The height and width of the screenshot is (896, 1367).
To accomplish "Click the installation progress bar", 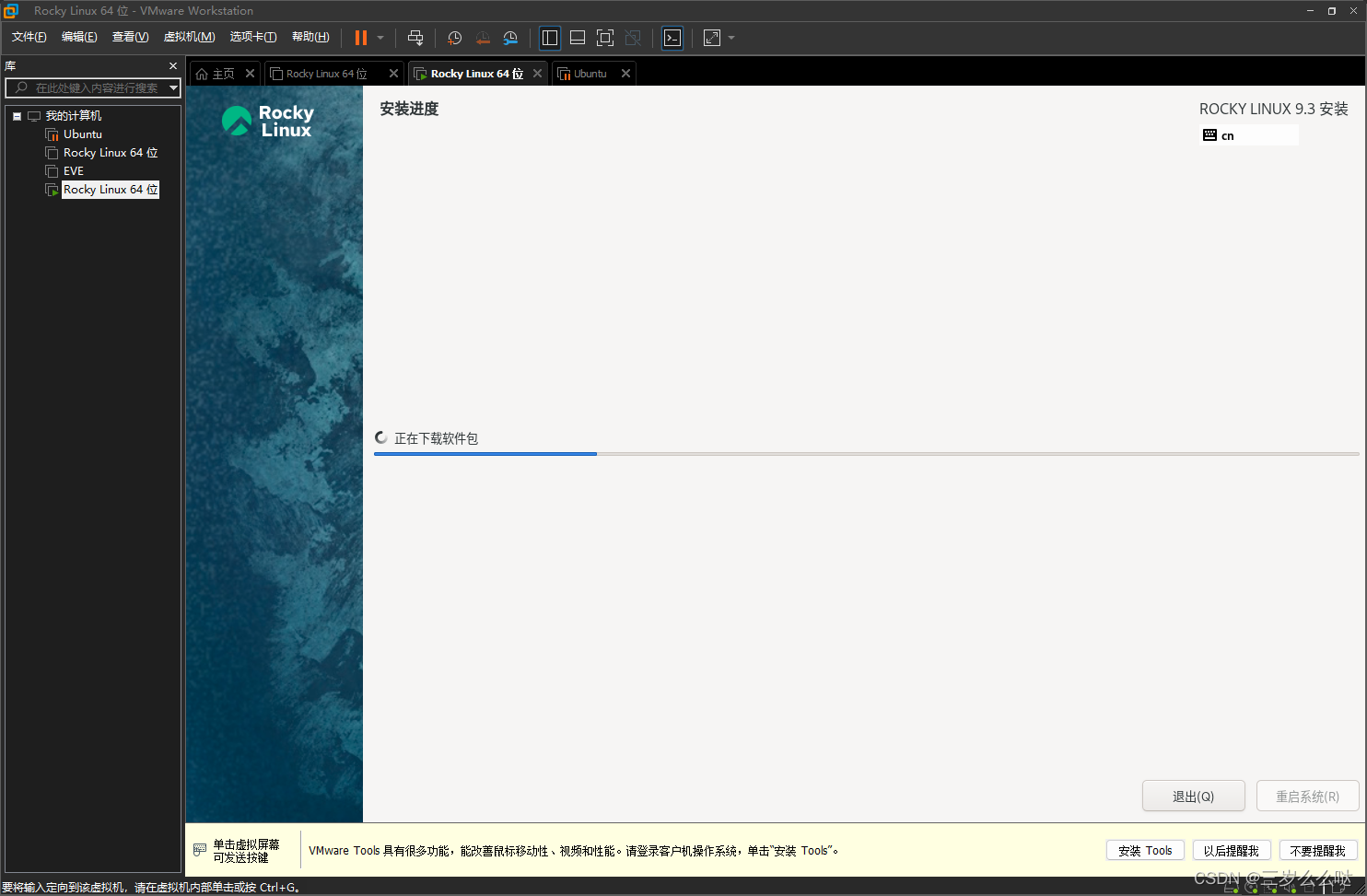I will click(866, 454).
